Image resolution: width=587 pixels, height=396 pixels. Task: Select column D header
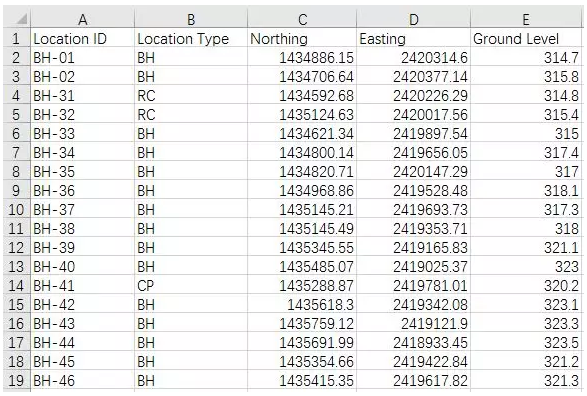(413, 19)
